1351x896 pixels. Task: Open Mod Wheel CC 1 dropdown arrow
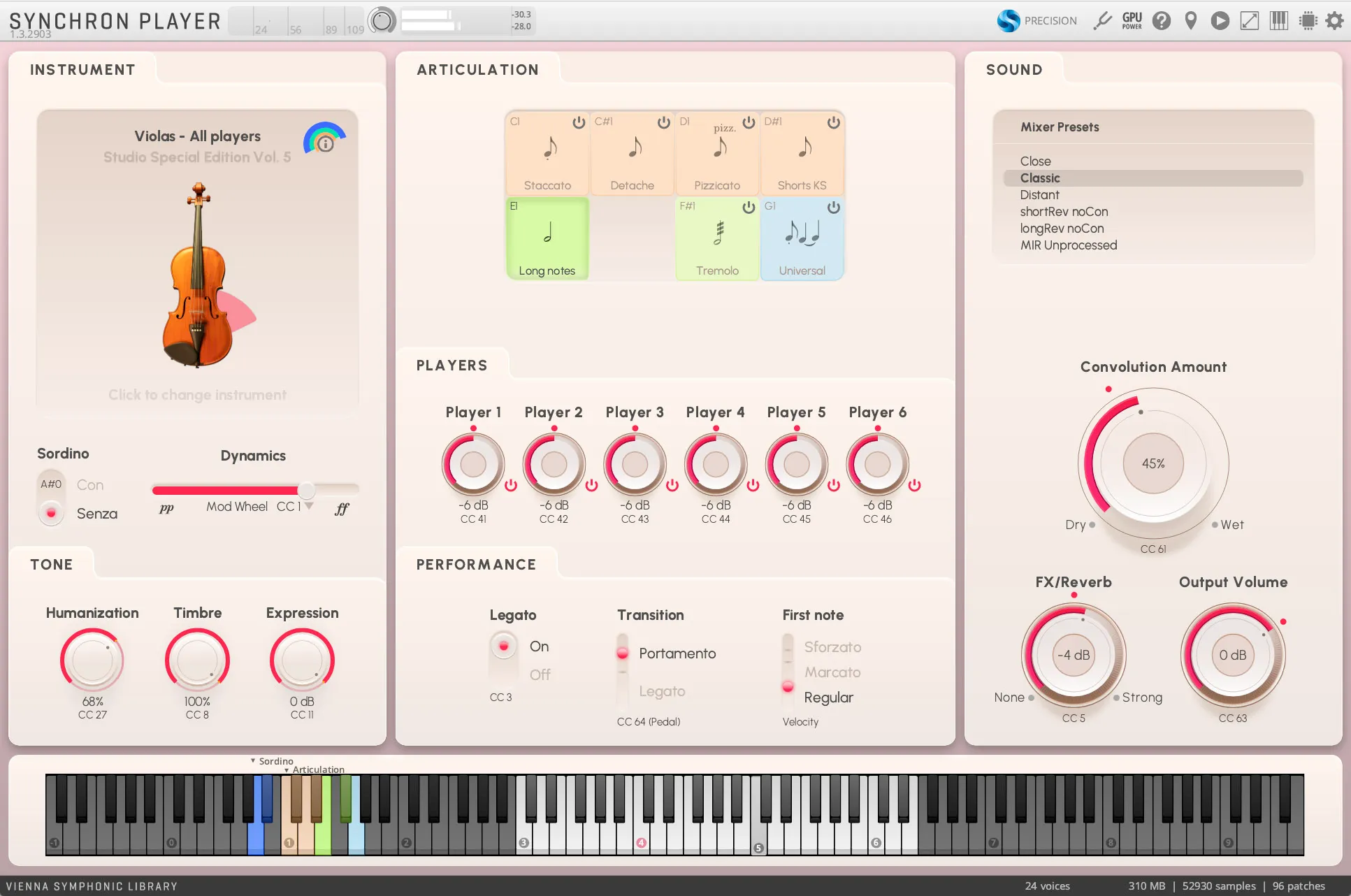click(309, 506)
